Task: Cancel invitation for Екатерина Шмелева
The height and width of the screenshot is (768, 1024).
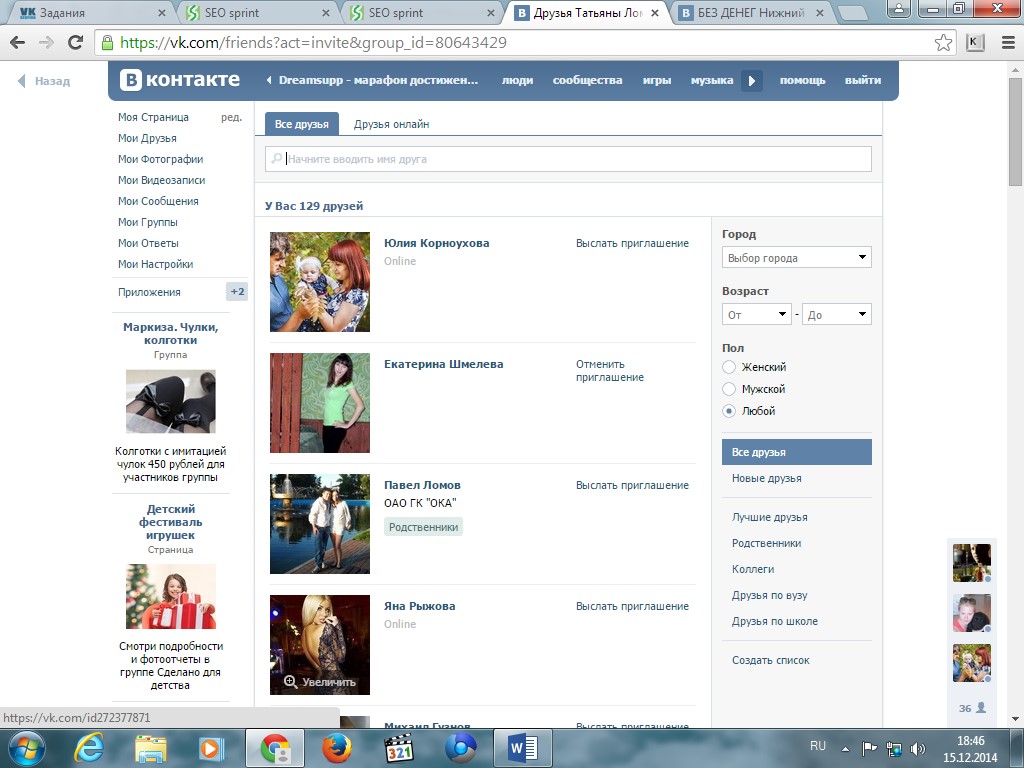Action: 610,370
